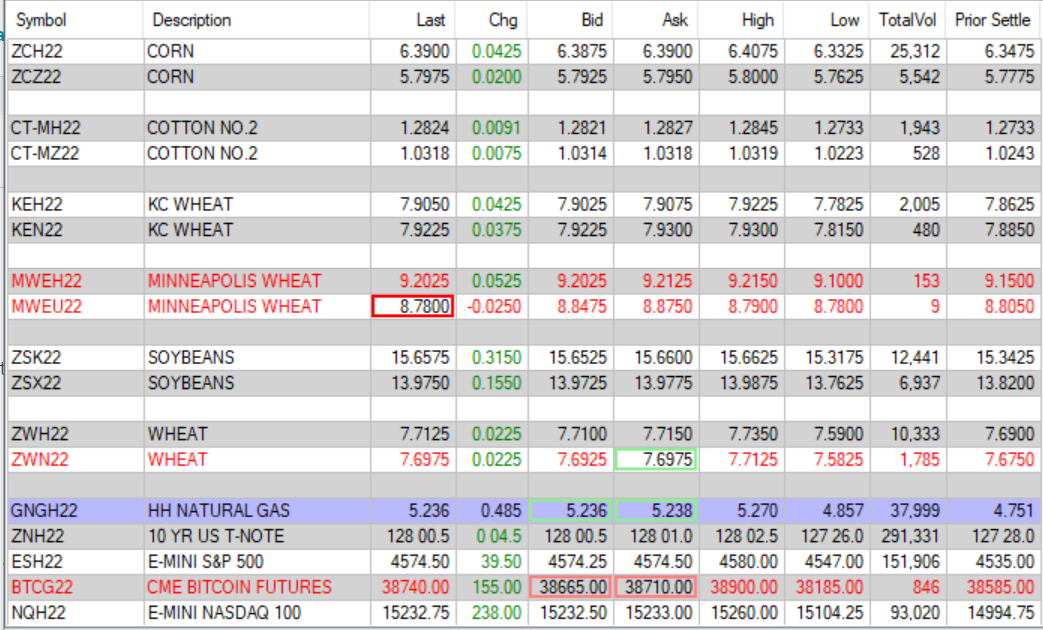This screenshot has width=1043, height=630.
Task: Click the 38710.00 Ask for Bitcoin futures
Action: click(656, 587)
